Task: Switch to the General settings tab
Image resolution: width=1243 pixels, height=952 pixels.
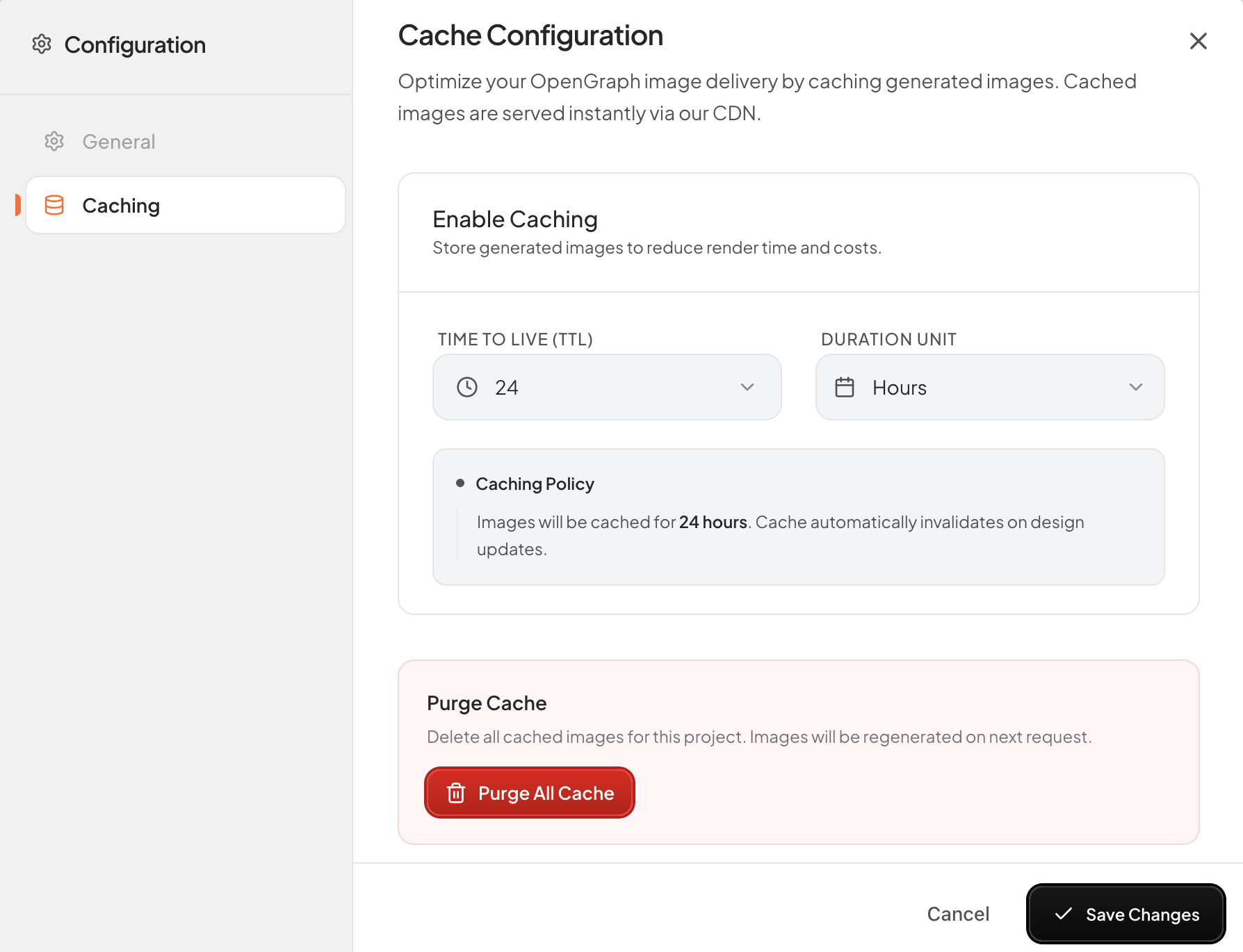Action: (118, 142)
